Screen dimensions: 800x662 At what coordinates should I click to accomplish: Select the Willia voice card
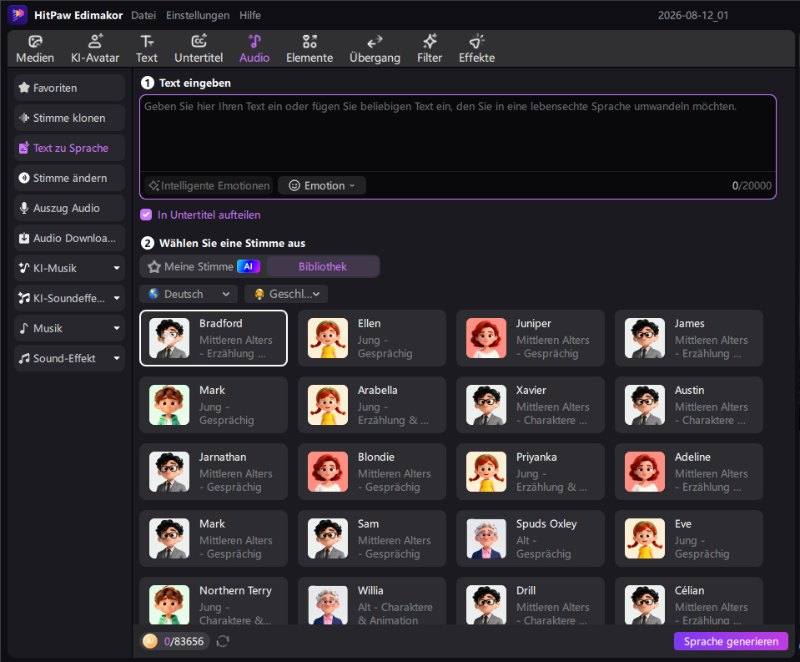click(x=372, y=601)
